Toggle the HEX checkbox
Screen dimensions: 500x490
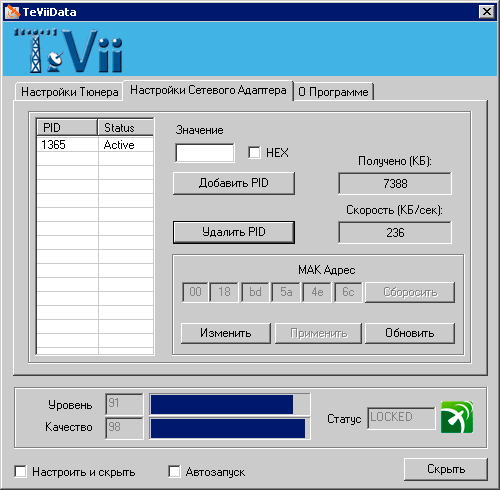coord(254,153)
